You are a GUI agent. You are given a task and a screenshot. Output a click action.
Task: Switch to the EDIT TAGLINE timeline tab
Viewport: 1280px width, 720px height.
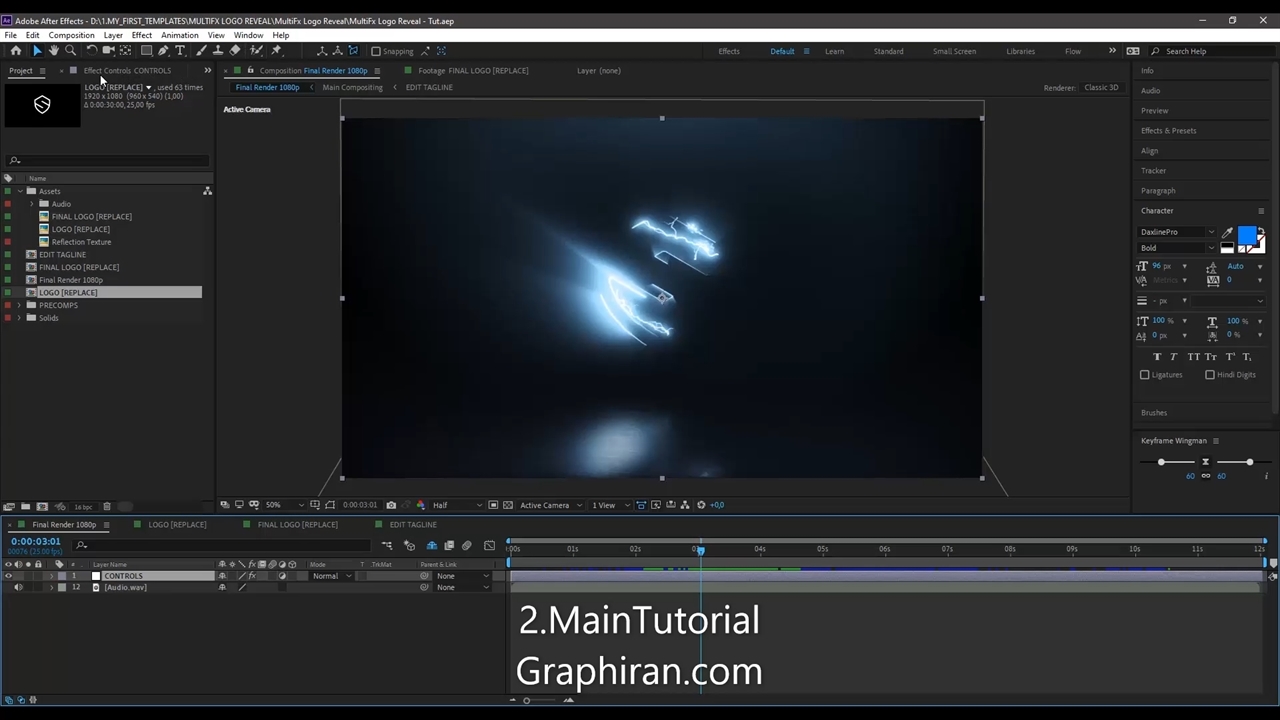click(x=412, y=524)
